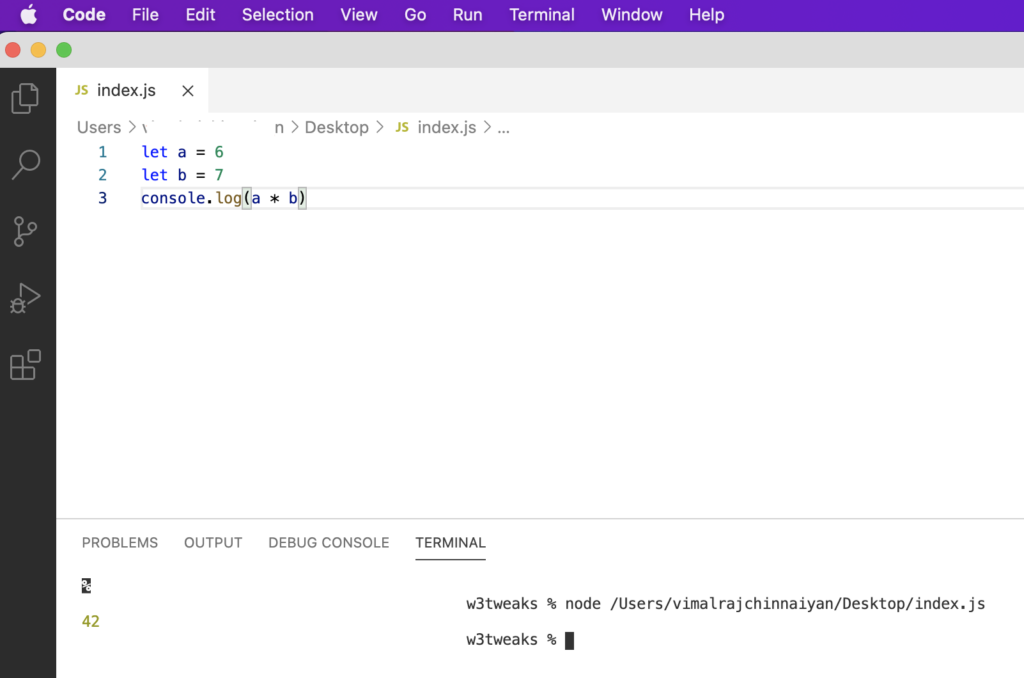The image size is (1024, 678).
Task: Click the node command path in terminal
Action: (797, 604)
